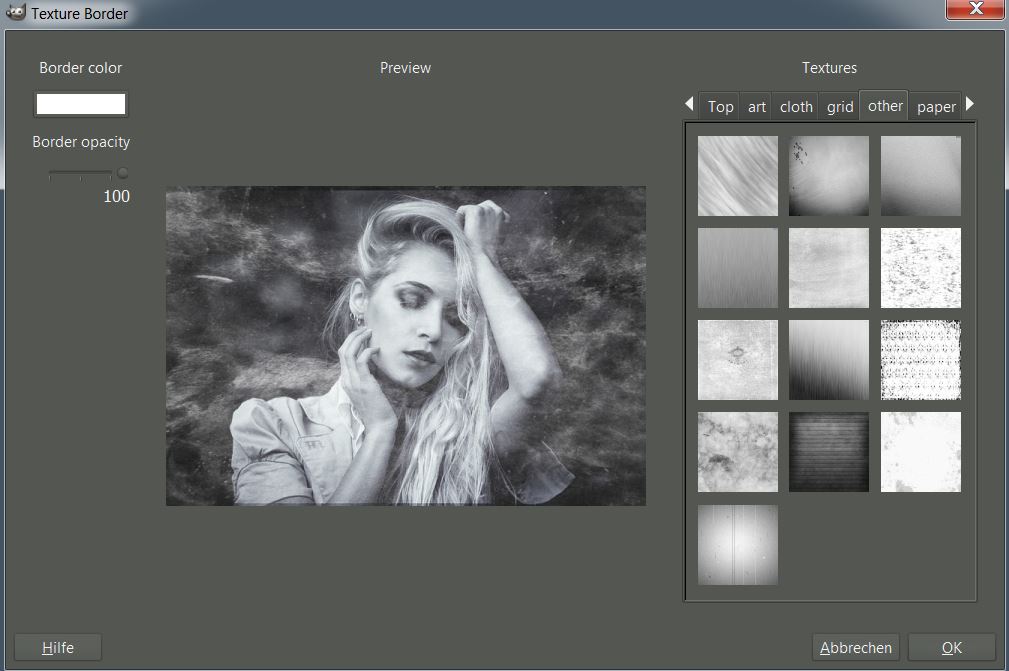Select the last texture with vertical lines
Screen dimensions: 1009x671
coord(737,544)
